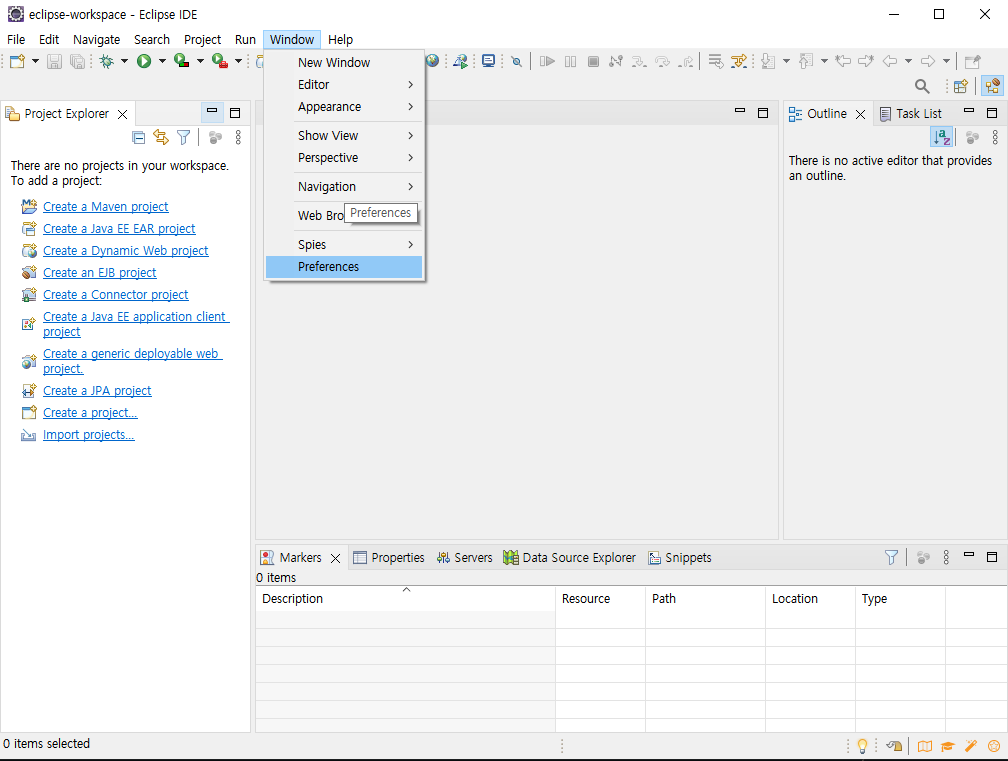Click Import projects link

[x=89, y=434]
